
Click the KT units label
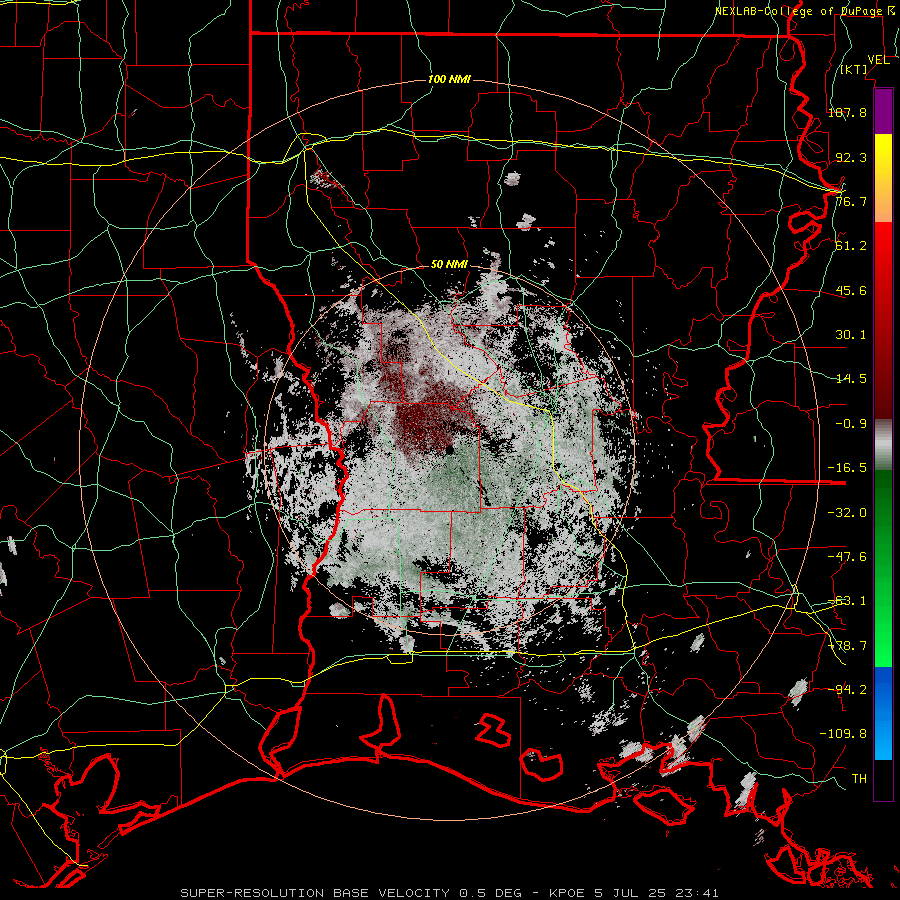tap(854, 69)
